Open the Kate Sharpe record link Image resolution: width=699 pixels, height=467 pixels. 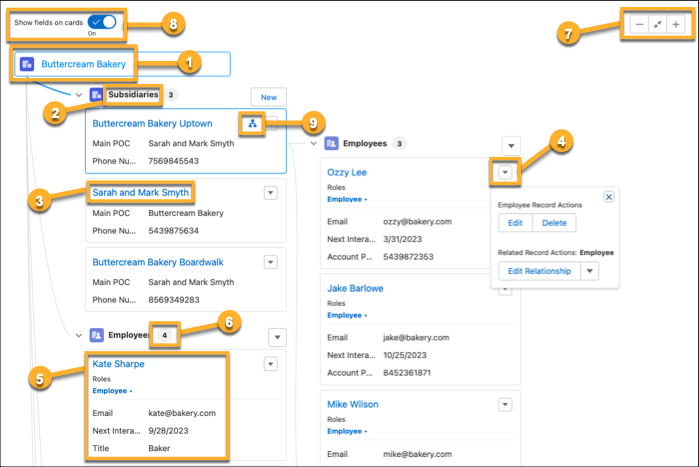118,364
